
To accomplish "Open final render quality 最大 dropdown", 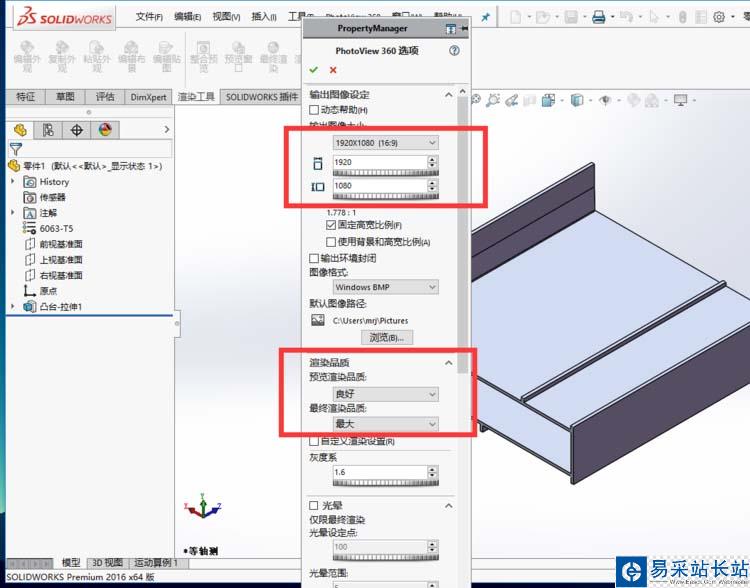I will point(386,423).
